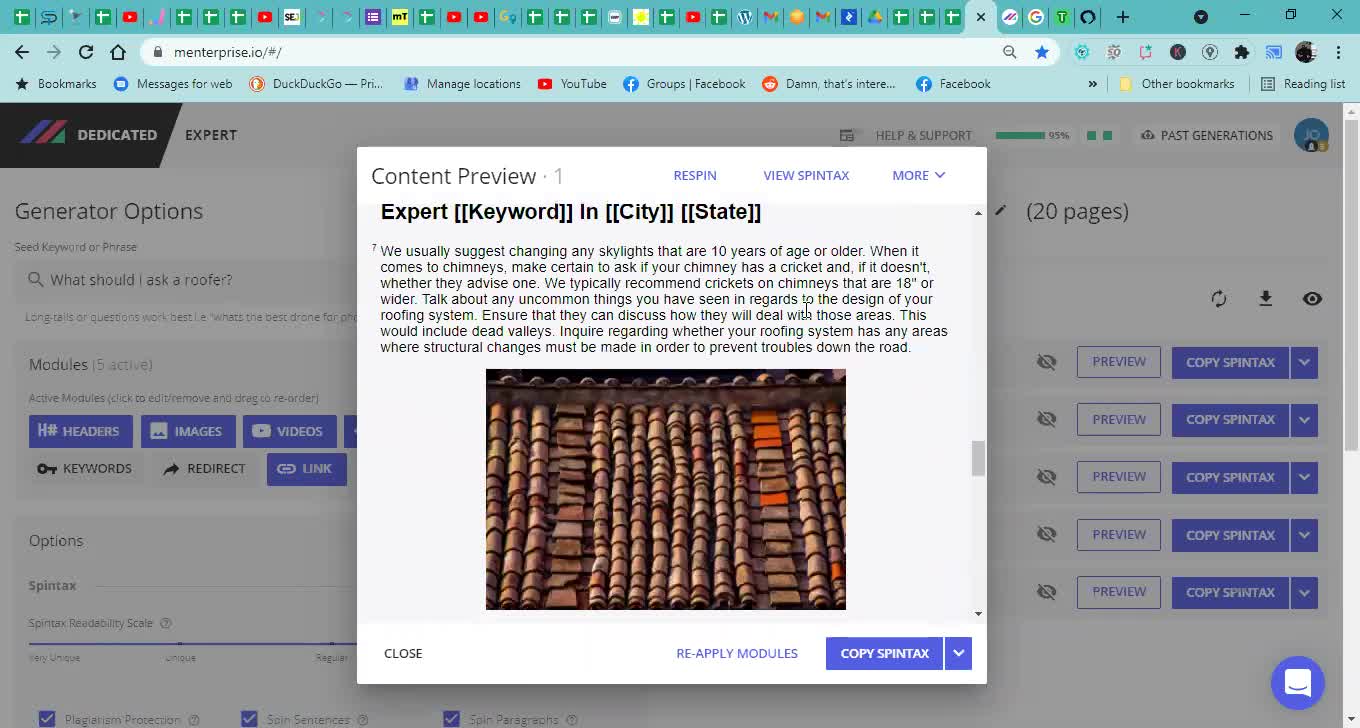The width and height of the screenshot is (1360, 728).
Task: Open the Chrome profile picture
Action: pos(1306,52)
